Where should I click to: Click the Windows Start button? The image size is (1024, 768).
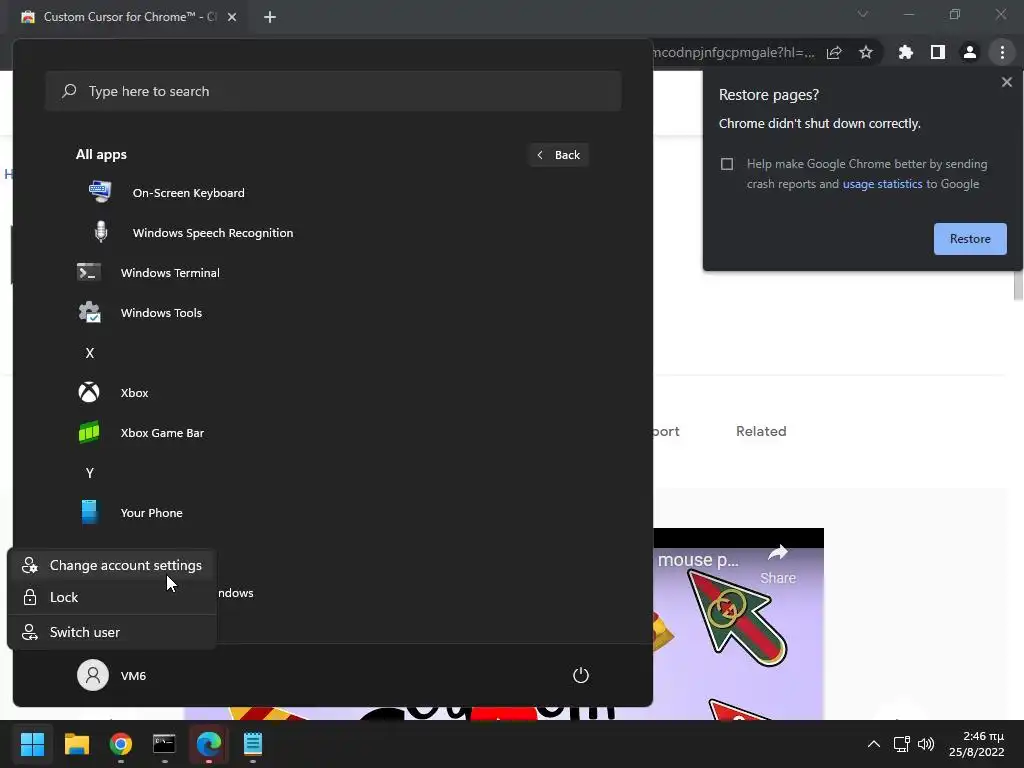pos(32,744)
